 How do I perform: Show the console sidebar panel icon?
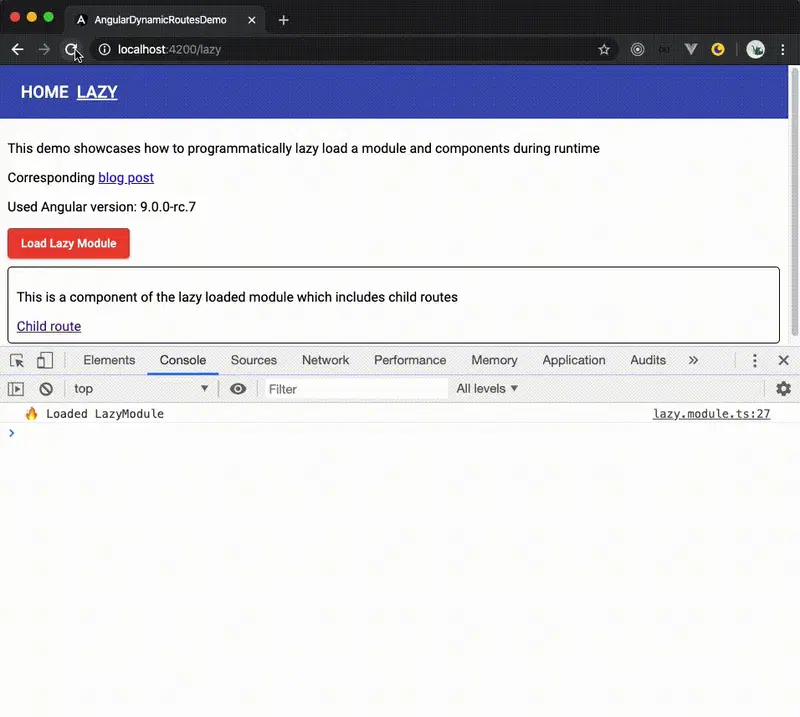[16, 389]
